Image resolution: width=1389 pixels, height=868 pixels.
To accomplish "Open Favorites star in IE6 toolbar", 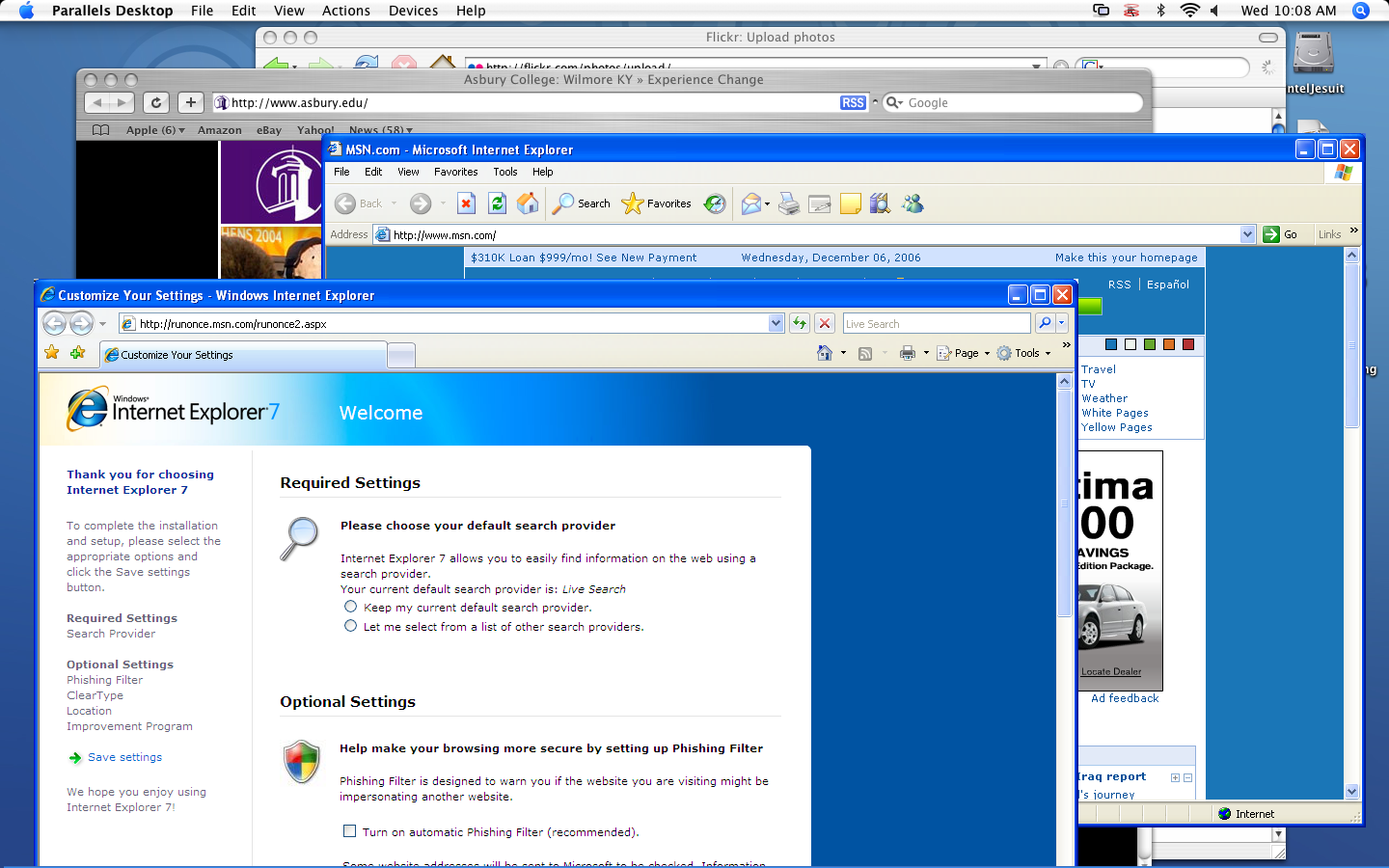I will (x=657, y=203).
